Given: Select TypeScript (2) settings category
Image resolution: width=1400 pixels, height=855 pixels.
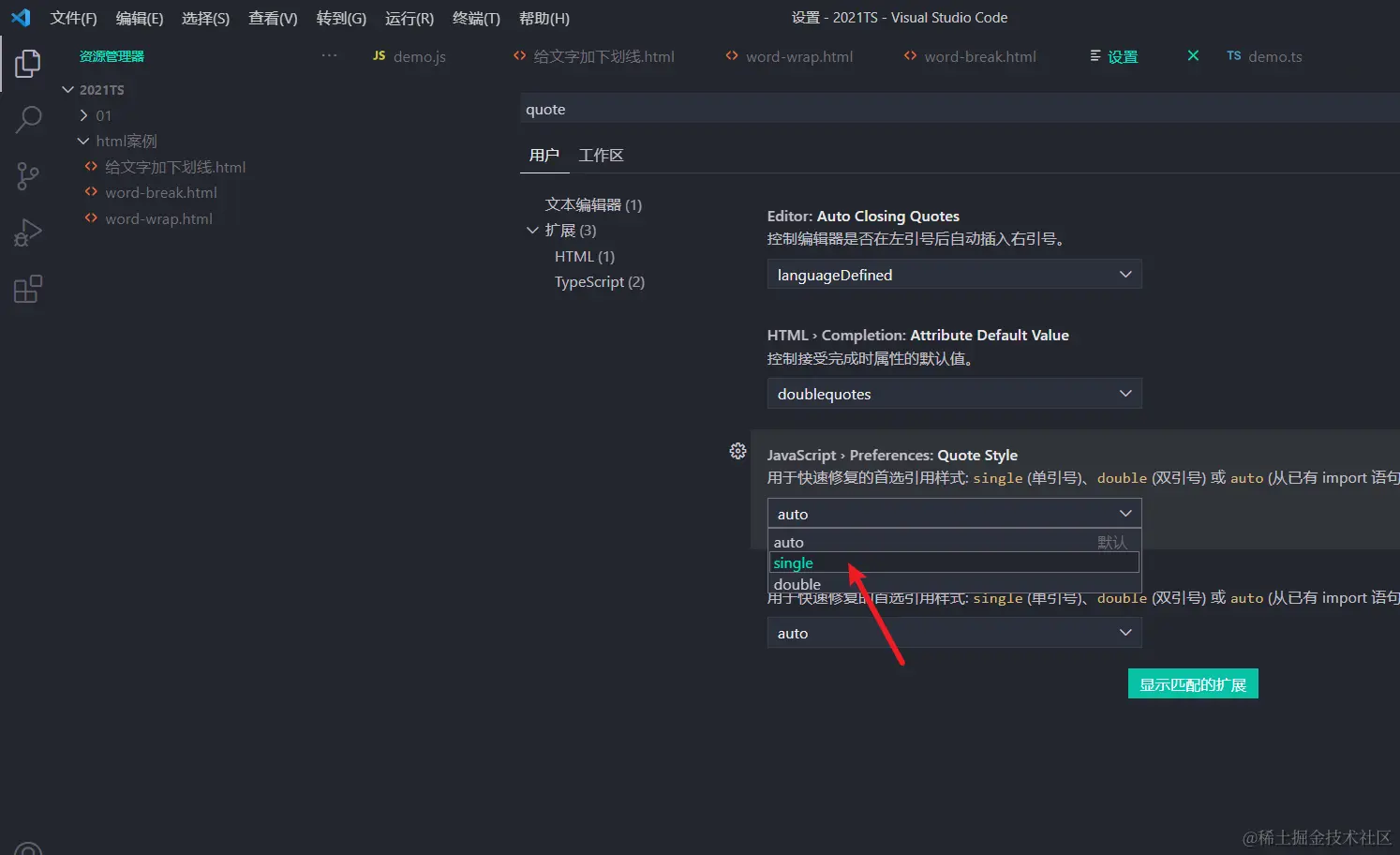Looking at the screenshot, I should (x=600, y=281).
